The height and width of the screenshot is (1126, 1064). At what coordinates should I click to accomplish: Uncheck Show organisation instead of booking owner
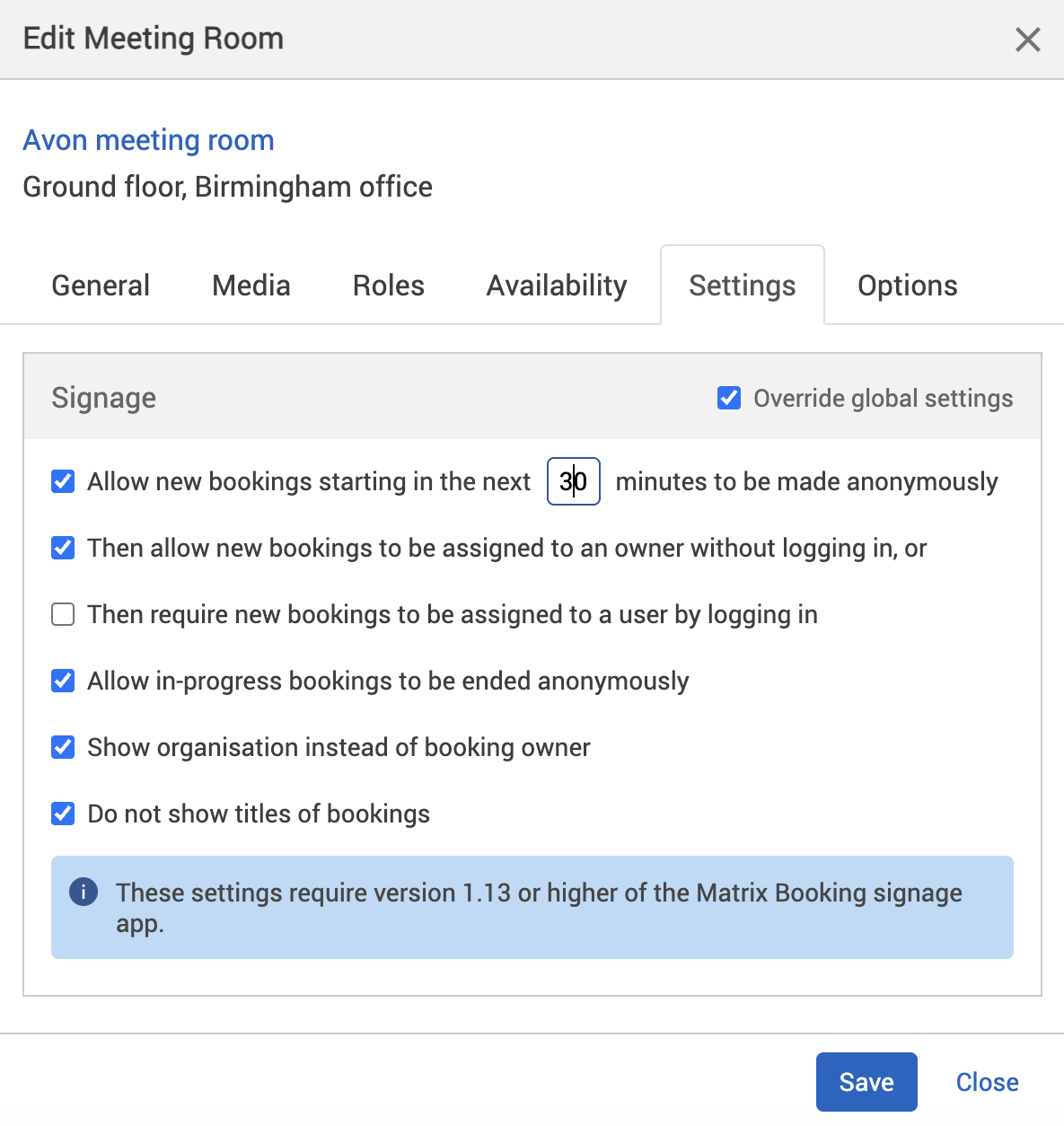pos(62,746)
